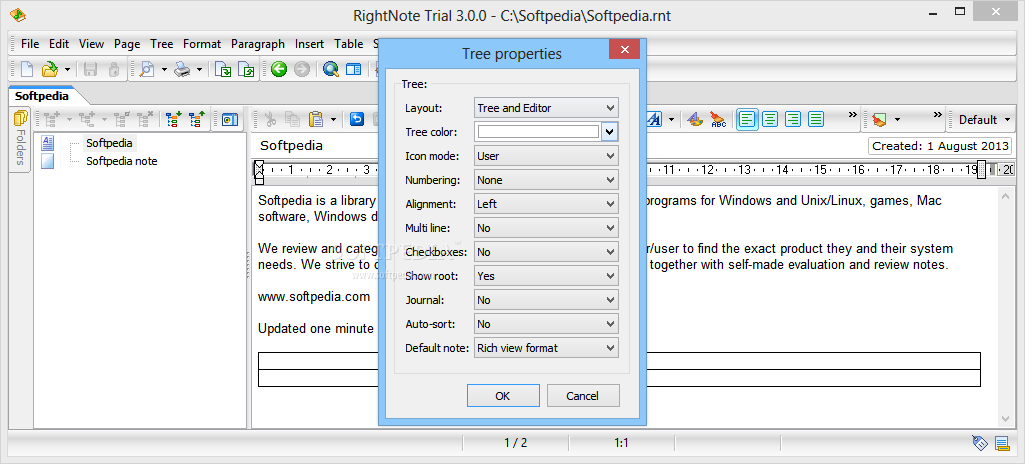The width and height of the screenshot is (1025, 464).
Task: Open font style AA icon
Action: coord(654,119)
